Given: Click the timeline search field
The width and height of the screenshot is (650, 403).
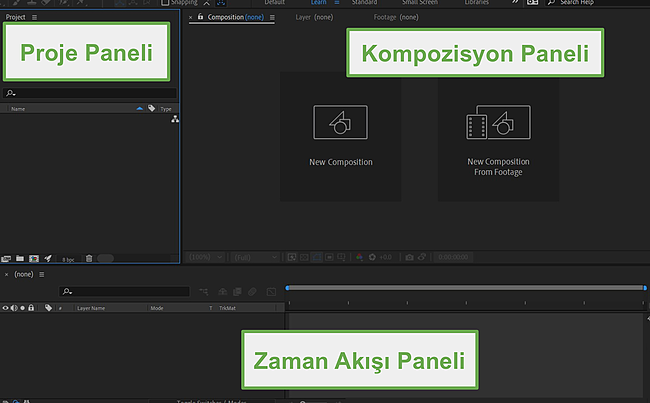Looking at the screenshot, I should point(124,291).
